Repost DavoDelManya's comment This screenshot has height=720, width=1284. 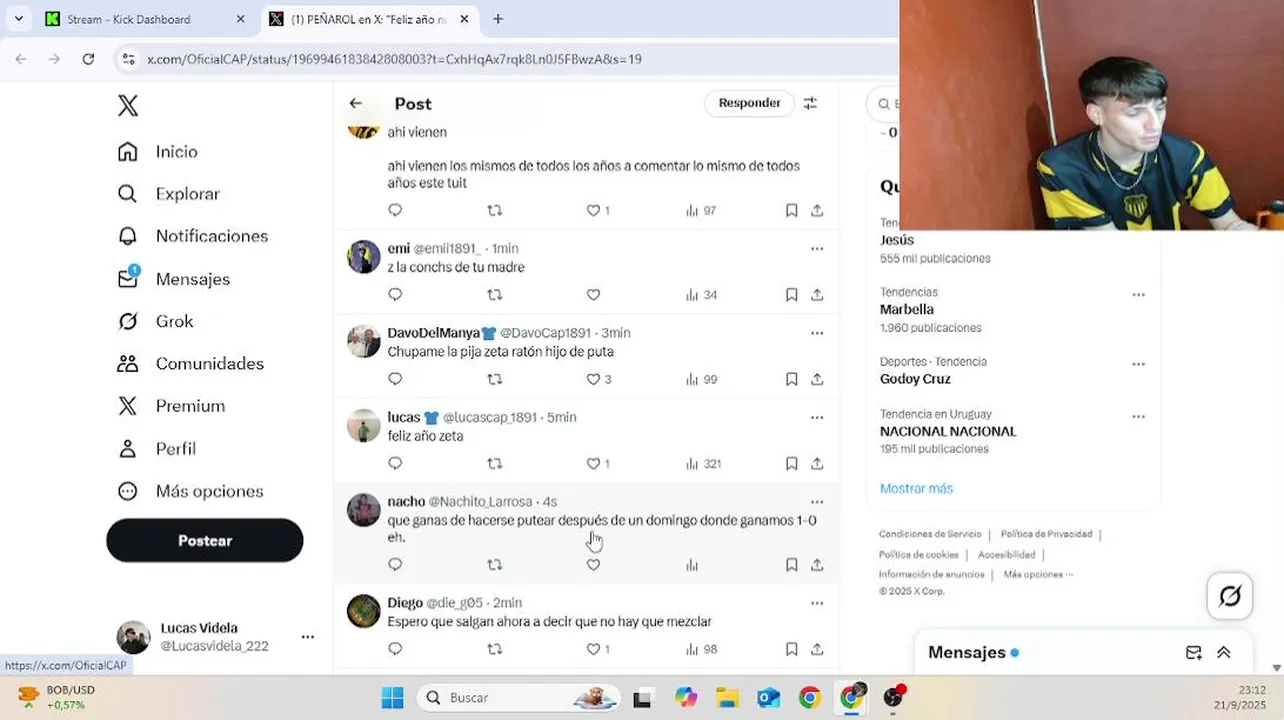tap(494, 379)
